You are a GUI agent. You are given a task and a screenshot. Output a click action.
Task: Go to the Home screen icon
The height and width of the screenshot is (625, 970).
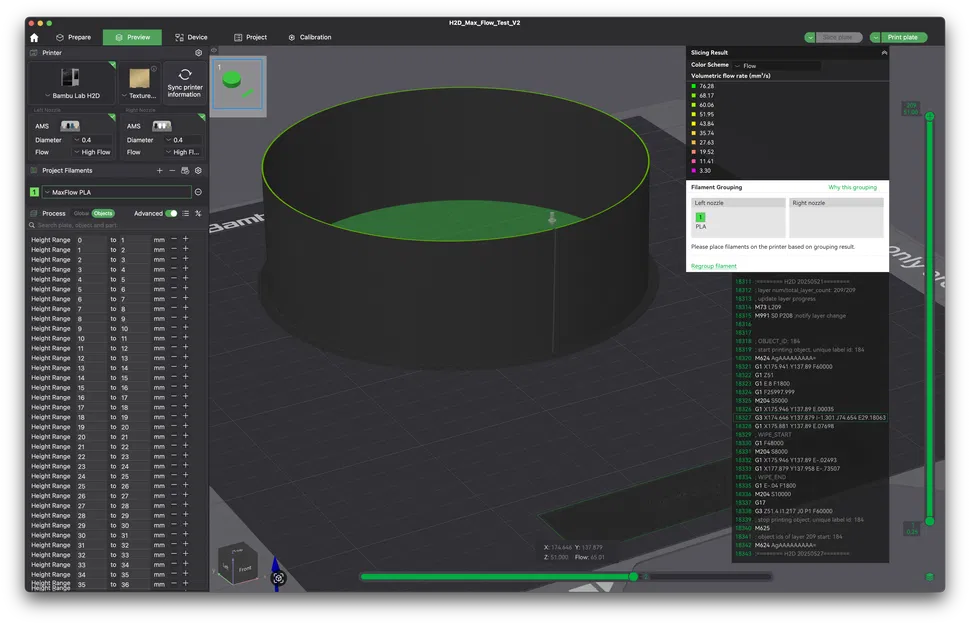click(34, 37)
